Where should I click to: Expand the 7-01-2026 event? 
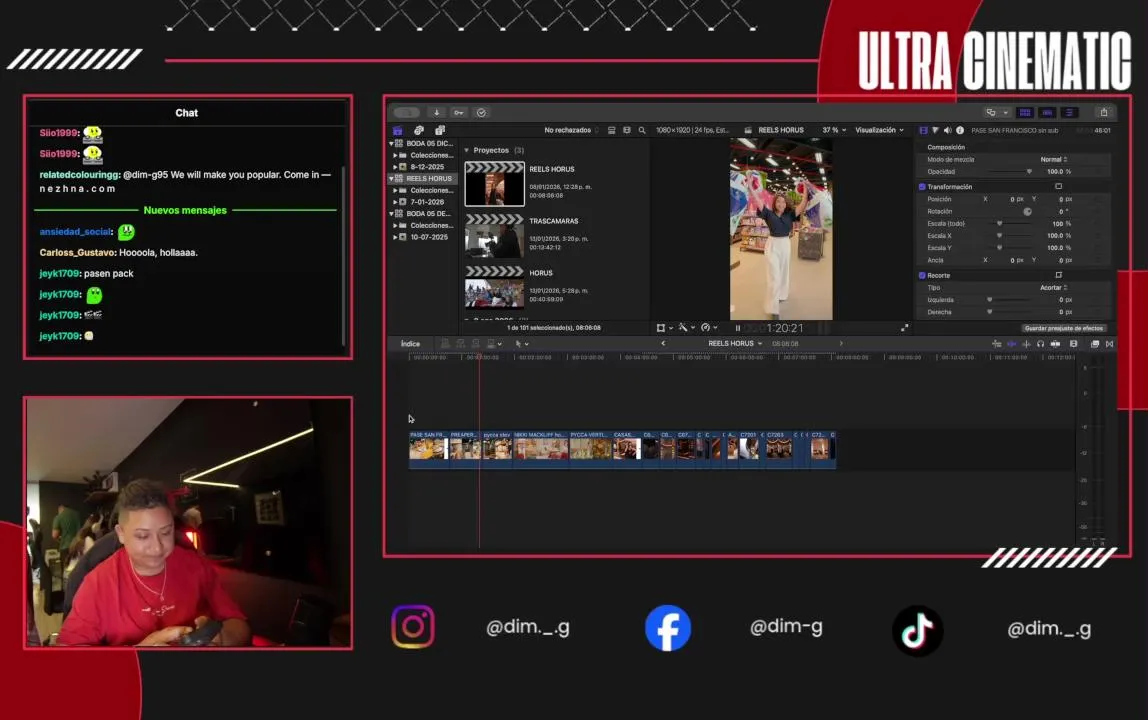tap(395, 202)
